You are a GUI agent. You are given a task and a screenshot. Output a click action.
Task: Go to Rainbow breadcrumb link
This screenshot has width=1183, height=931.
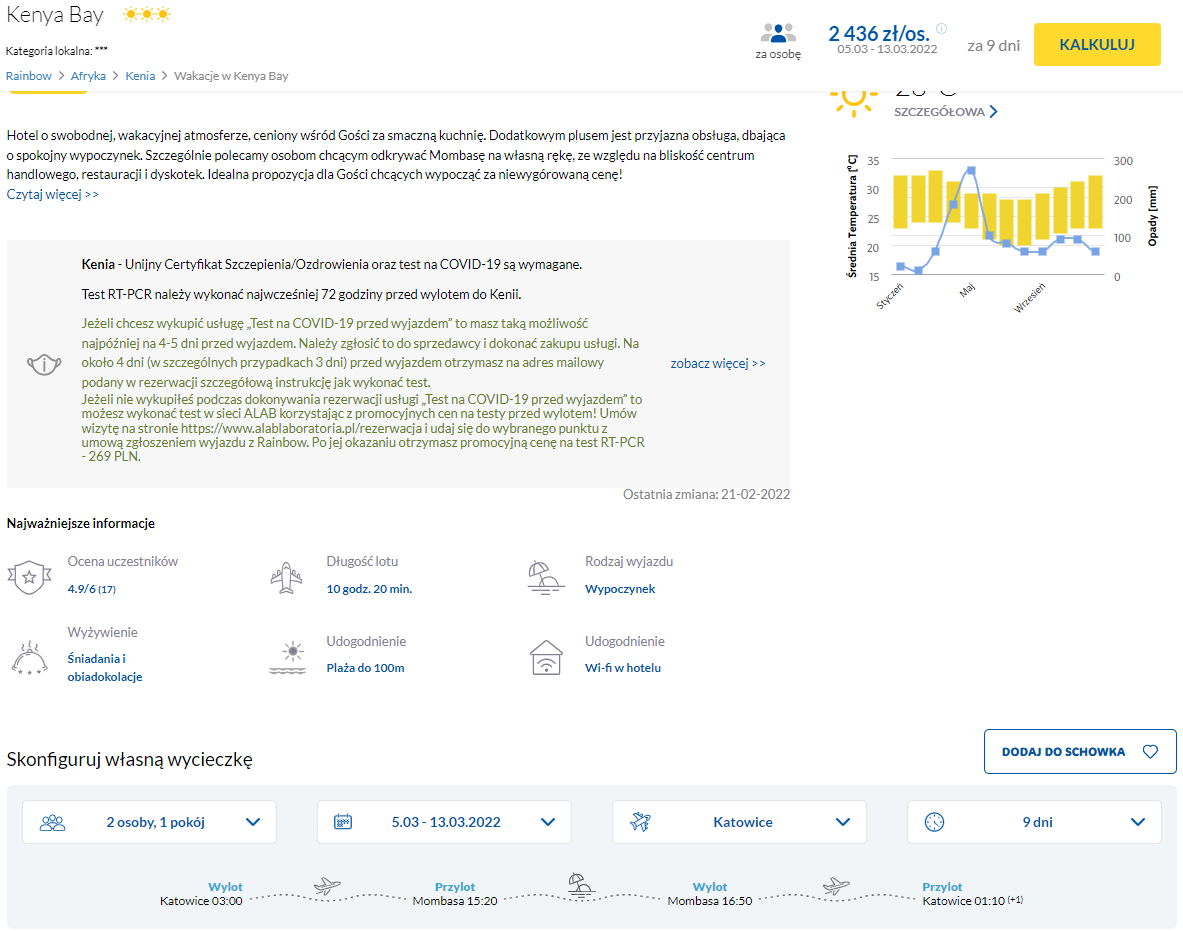tap(29, 76)
